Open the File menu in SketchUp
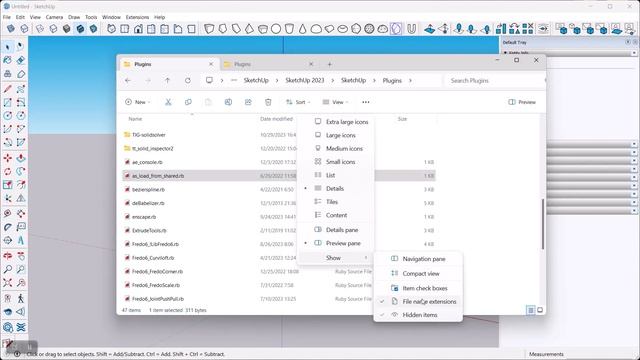640x360 pixels. click(7, 17)
